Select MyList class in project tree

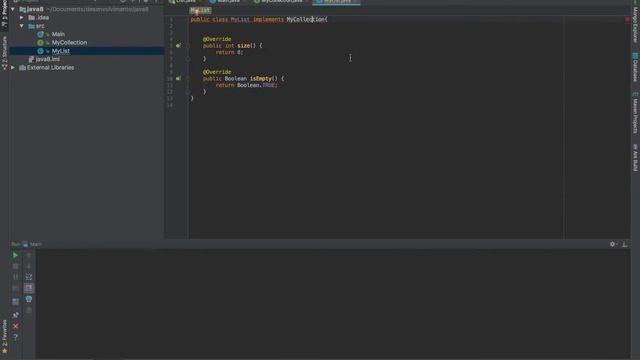coord(60,51)
